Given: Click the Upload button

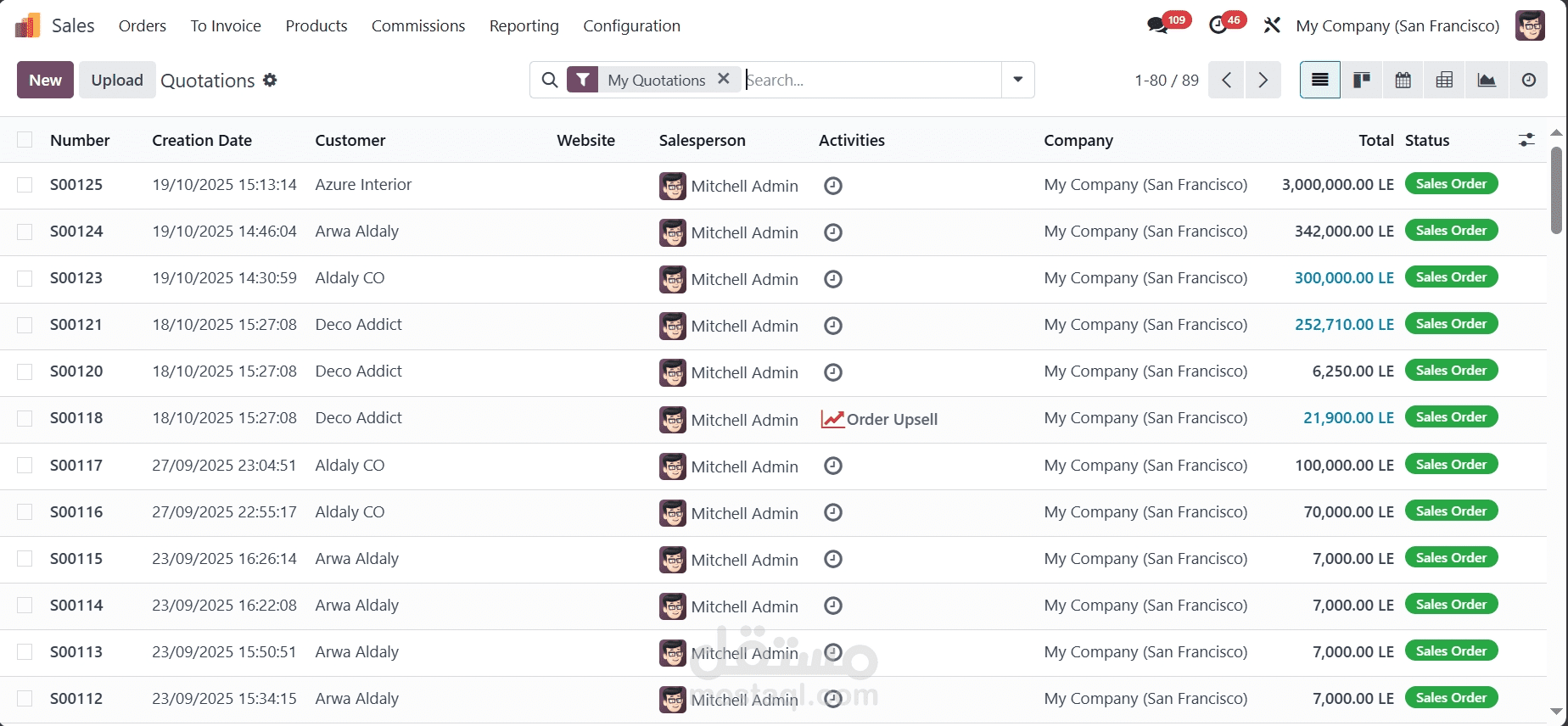Looking at the screenshot, I should pos(117,80).
